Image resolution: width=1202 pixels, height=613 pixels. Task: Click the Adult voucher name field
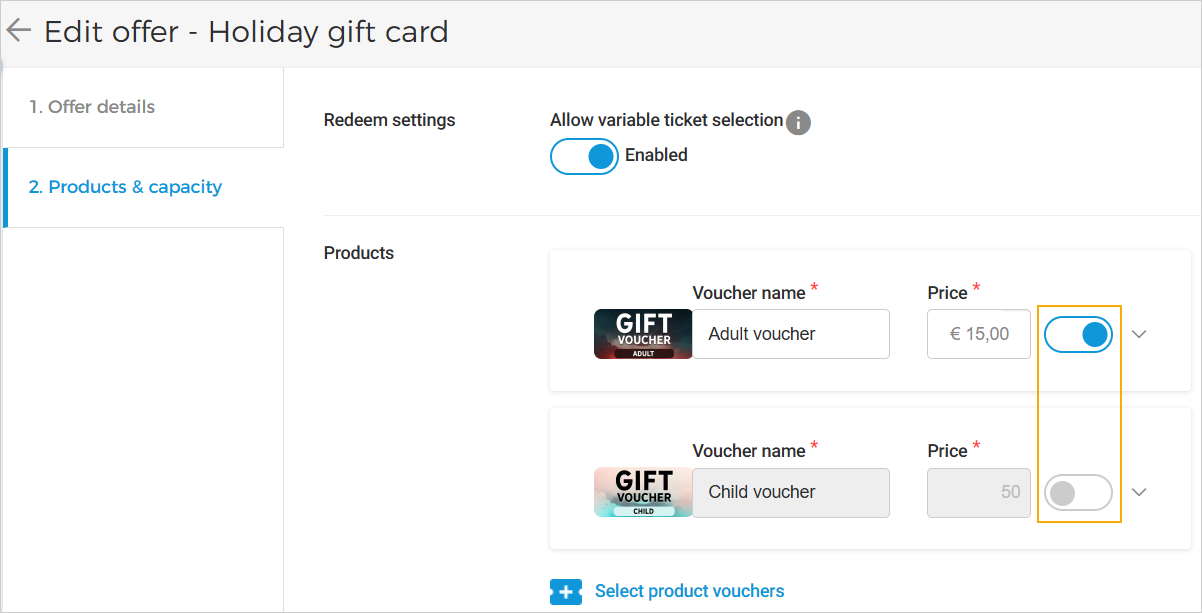point(790,334)
